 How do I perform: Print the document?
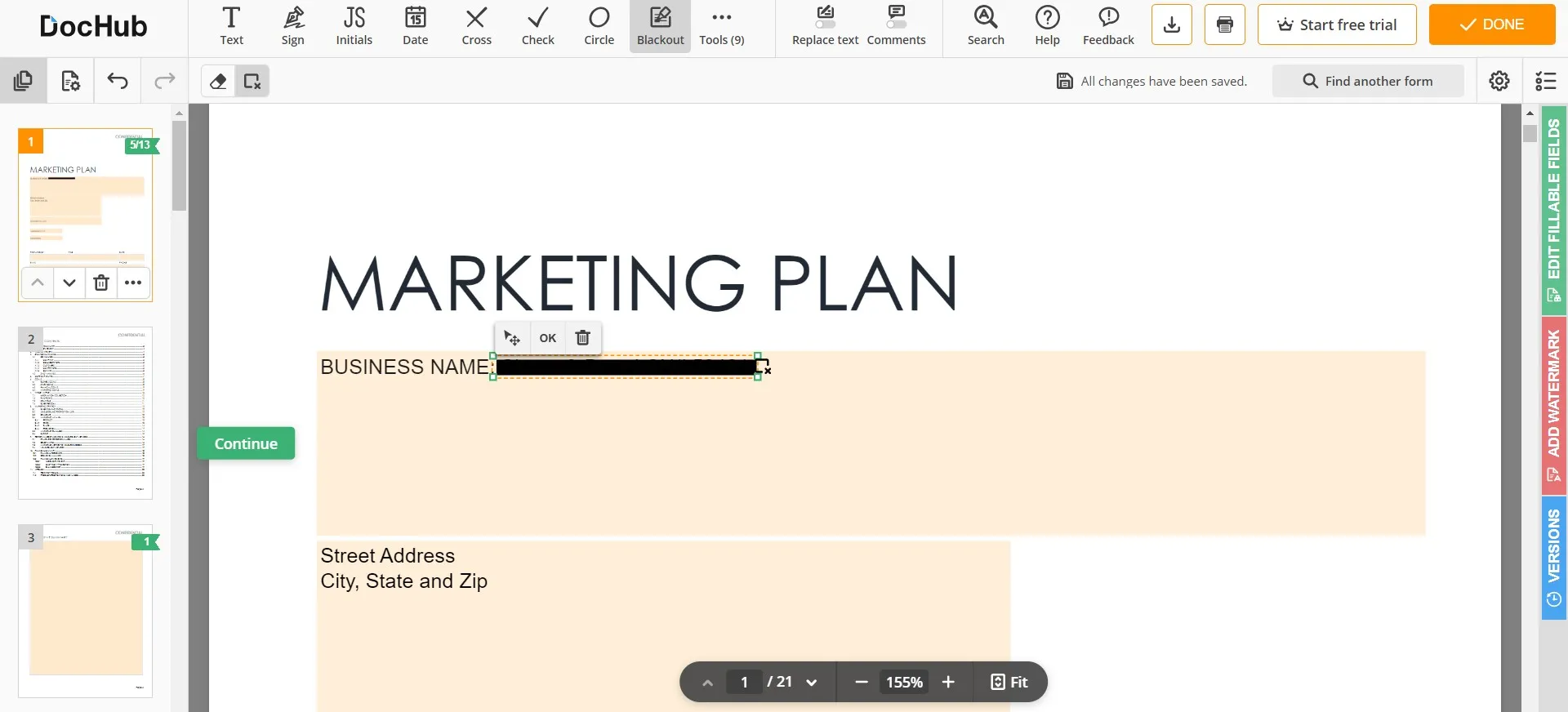1225,24
